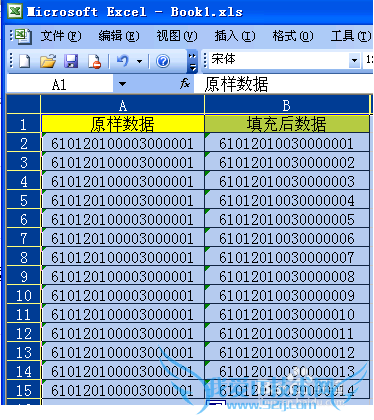Image resolution: width=374 pixels, height=420 pixels.
Task: Open the toolbar options overflow arrow
Action: [192, 62]
